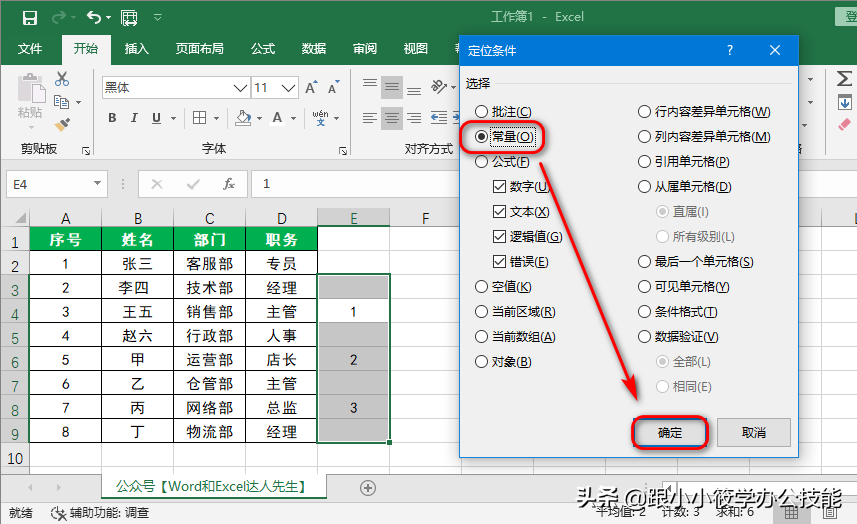
Task: Switch to the 页面布局 tab
Action: tap(199, 49)
